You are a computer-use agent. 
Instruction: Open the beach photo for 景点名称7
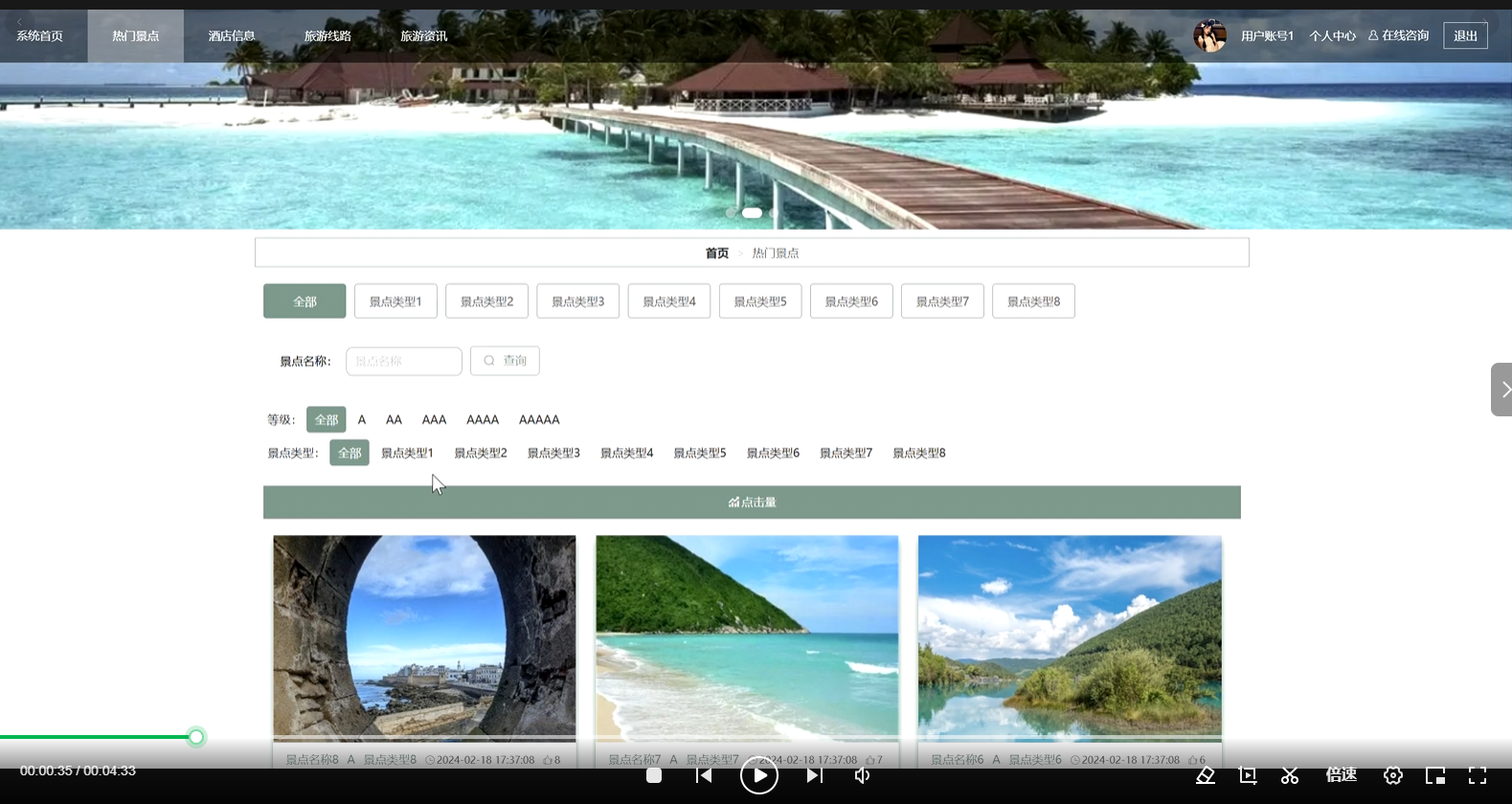click(747, 636)
